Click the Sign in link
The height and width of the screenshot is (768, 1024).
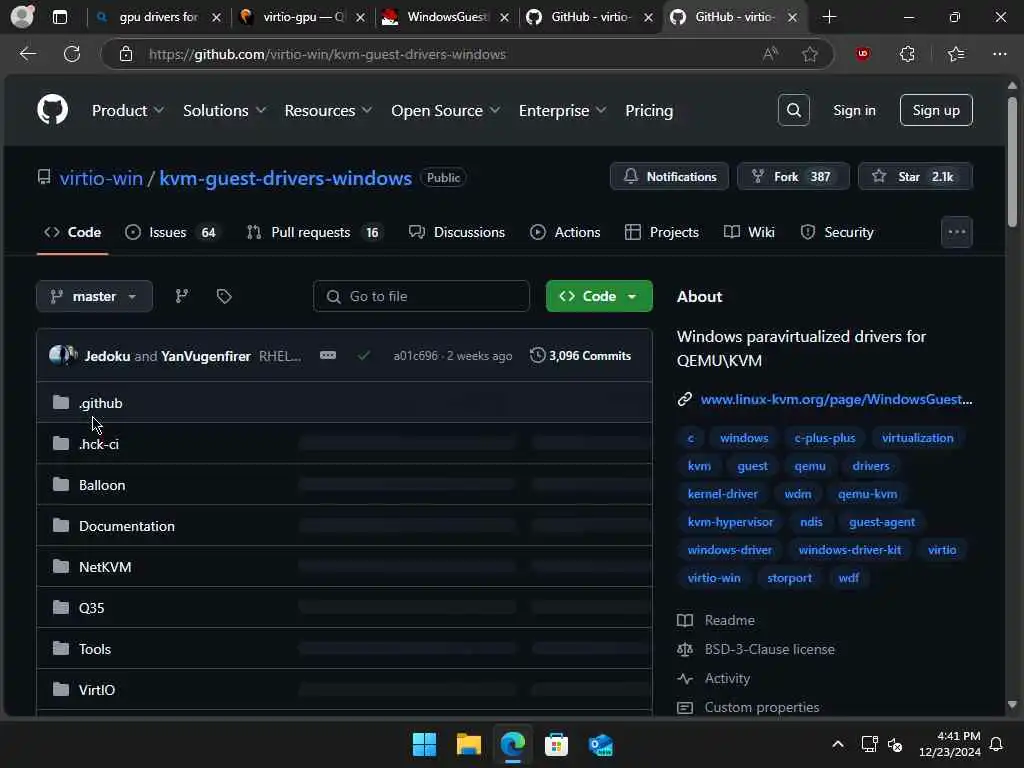pyautogui.click(x=854, y=110)
